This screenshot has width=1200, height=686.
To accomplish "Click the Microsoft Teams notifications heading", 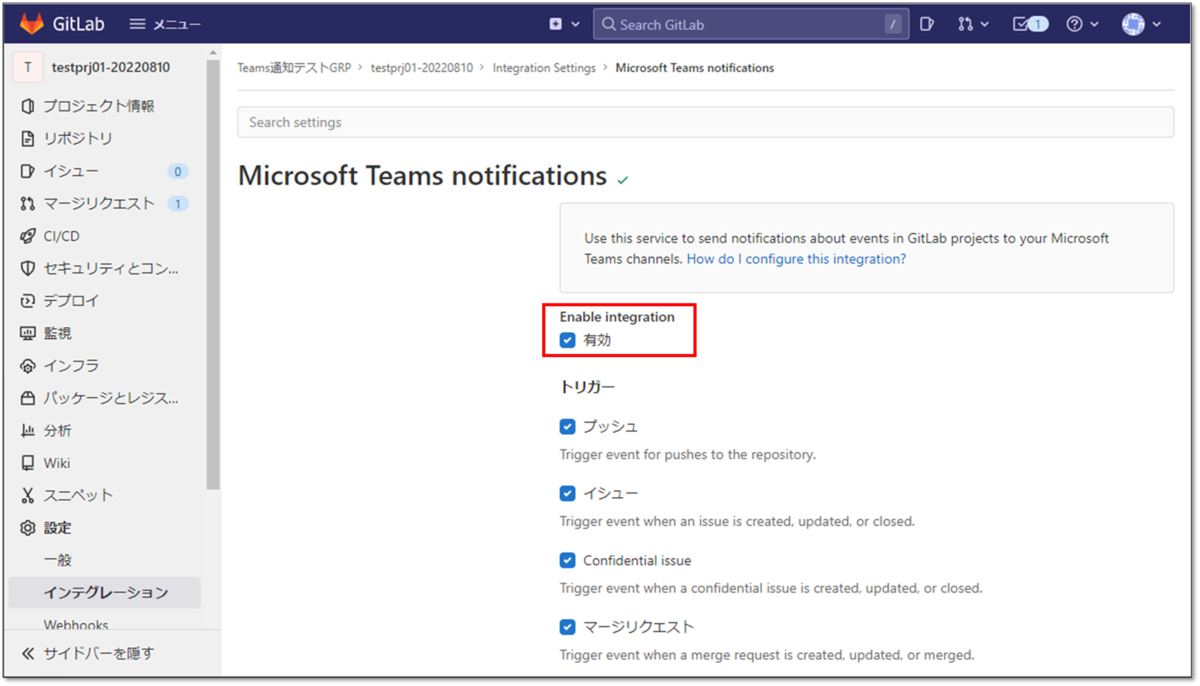I will (x=422, y=176).
